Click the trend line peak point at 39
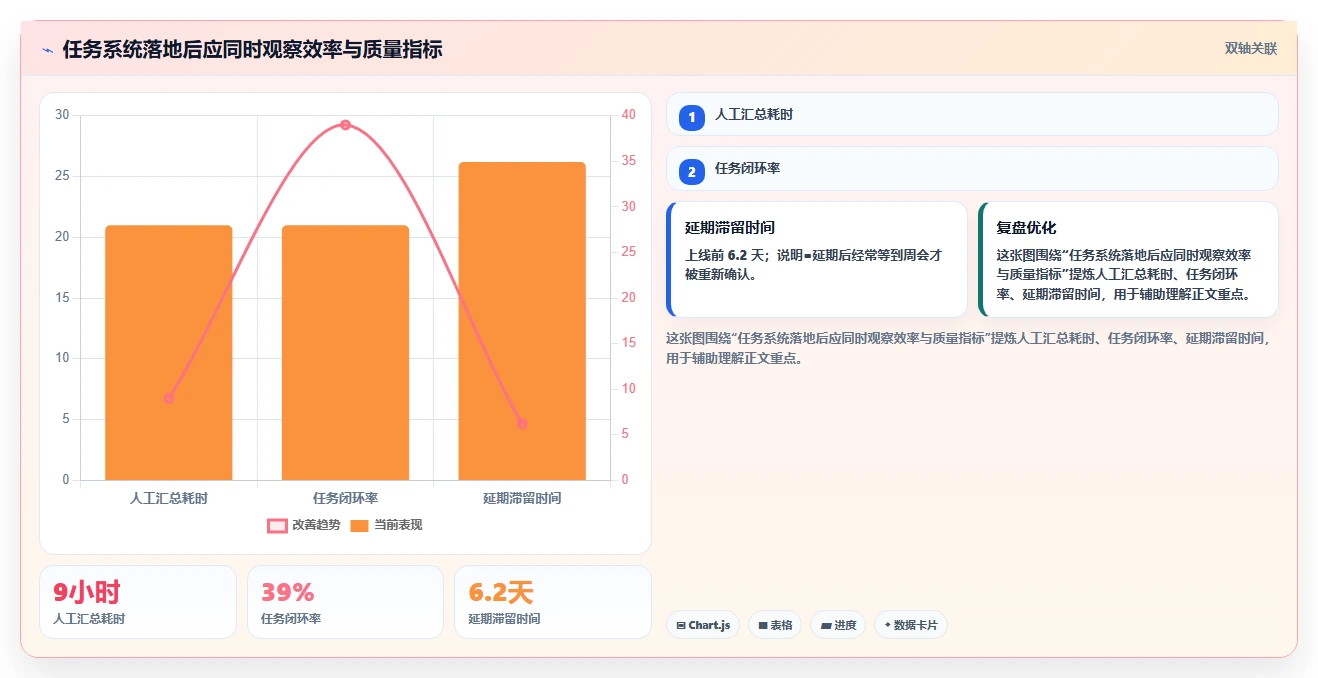 pyautogui.click(x=345, y=125)
